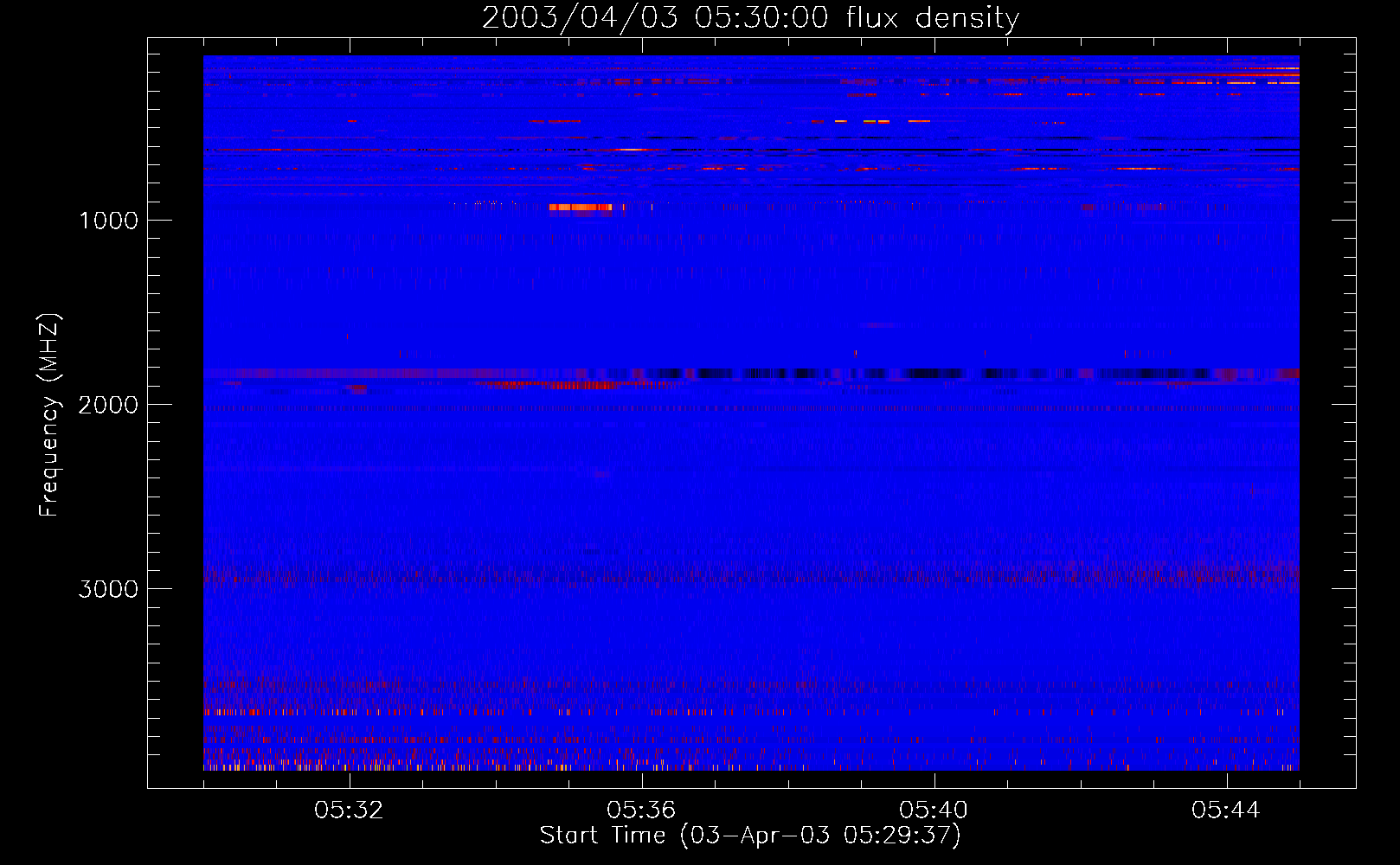Click the bright orange burst just above 1000 MHz
The image size is (1400, 865).
581,208
